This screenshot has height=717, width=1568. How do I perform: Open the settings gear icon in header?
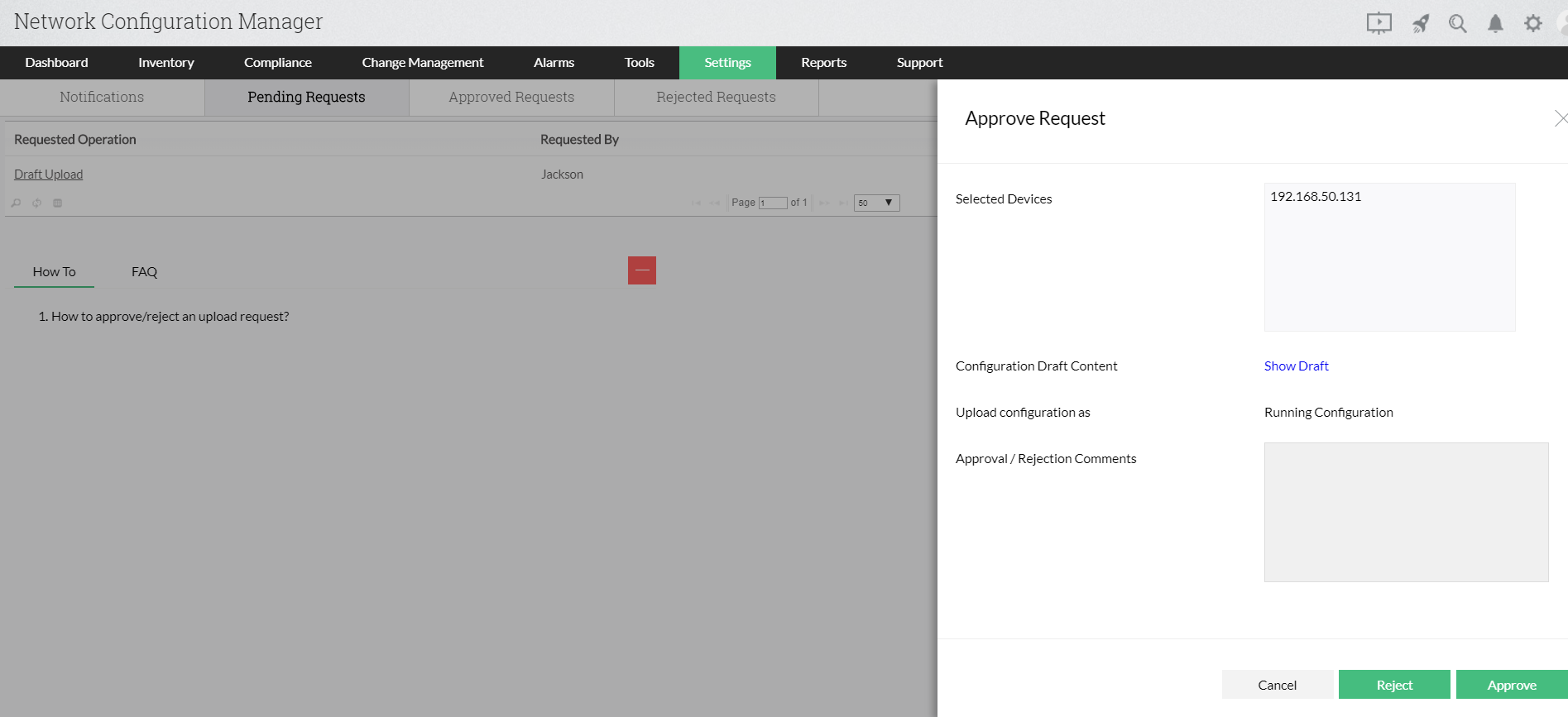pos(1533,23)
